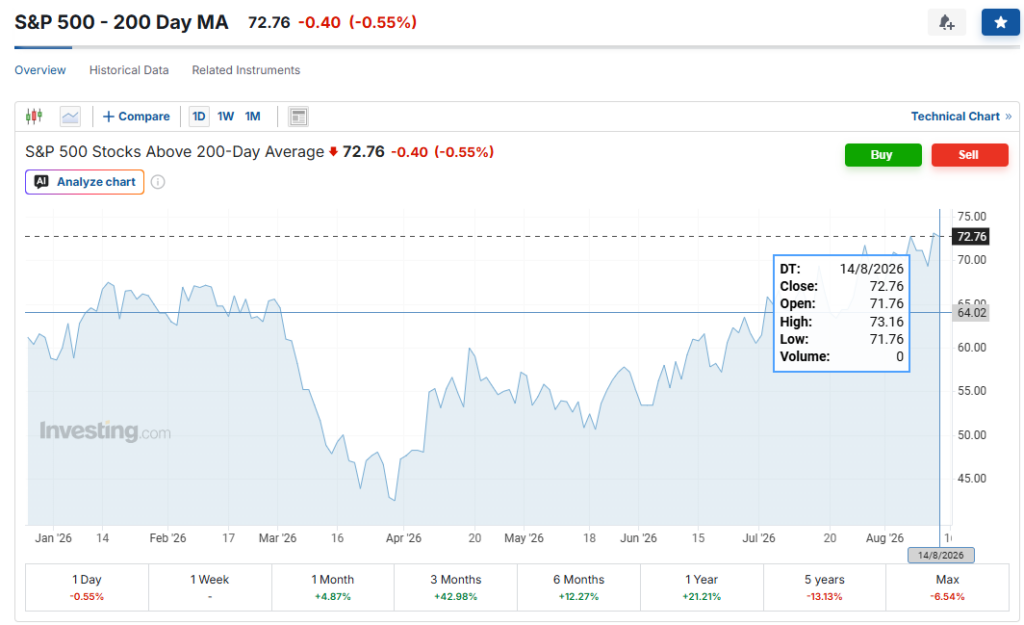This screenshot has width=1024, height=625.
Task: Select the 1 Week time range
Action: point(210,587)
